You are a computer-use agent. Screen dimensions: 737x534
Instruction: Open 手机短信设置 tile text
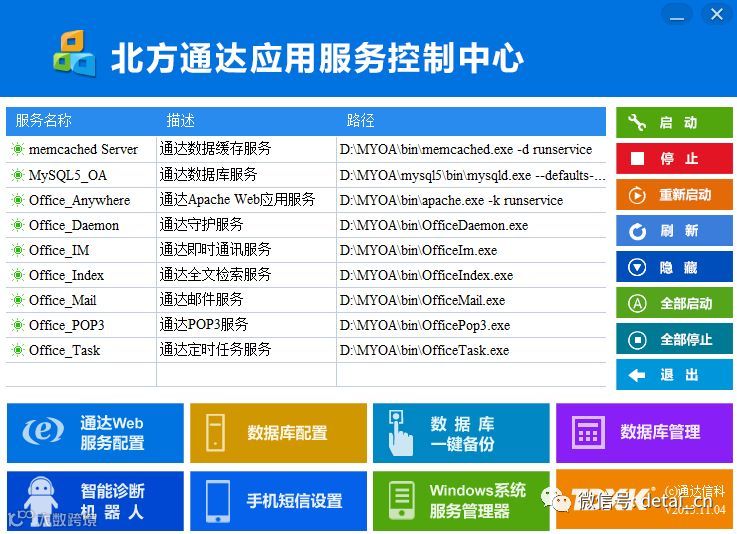click(294, 501)
